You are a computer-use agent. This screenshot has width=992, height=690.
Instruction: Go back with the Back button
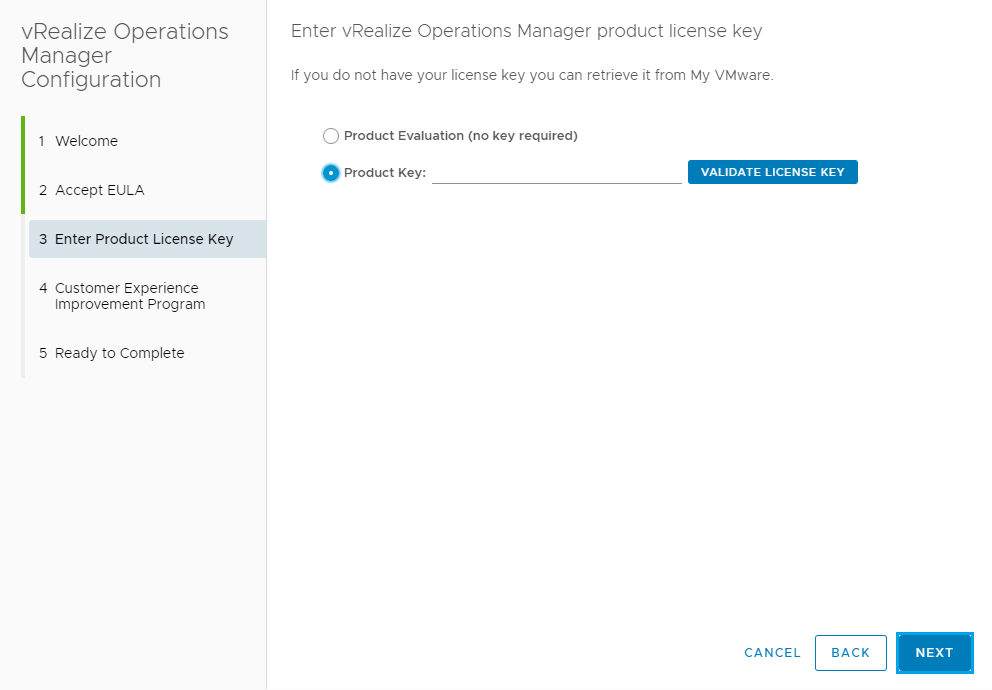[x=850, y=653]
